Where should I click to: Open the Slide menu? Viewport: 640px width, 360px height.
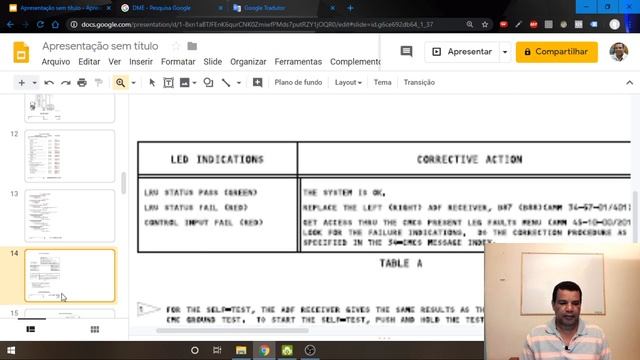click(213, 62)
